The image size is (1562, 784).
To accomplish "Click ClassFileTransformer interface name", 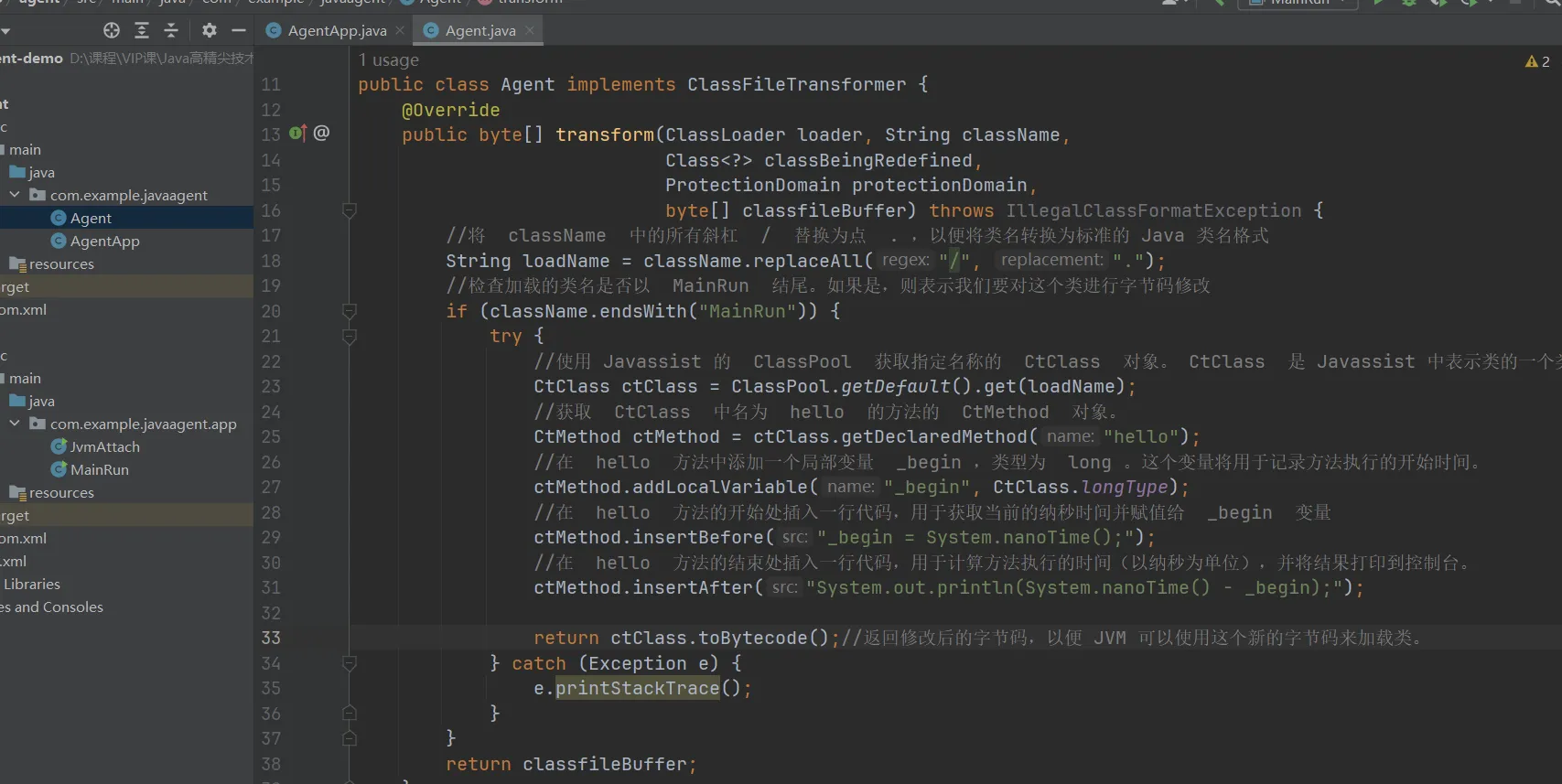I will (x=797, y=84).
